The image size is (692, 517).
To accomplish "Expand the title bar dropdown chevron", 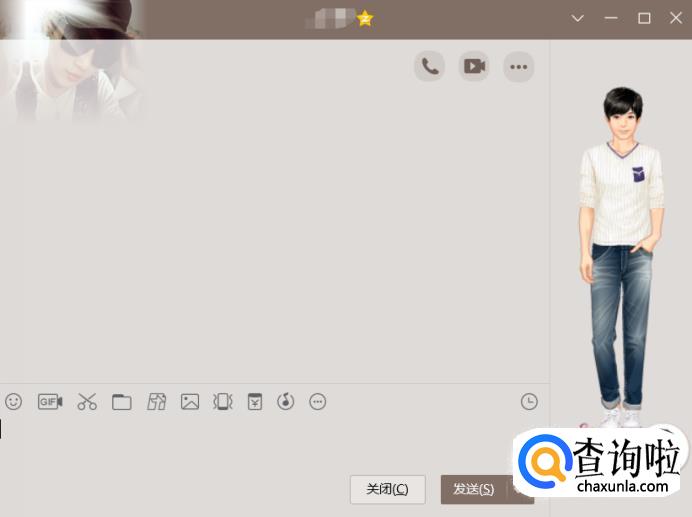I will (x=578, y=18).
